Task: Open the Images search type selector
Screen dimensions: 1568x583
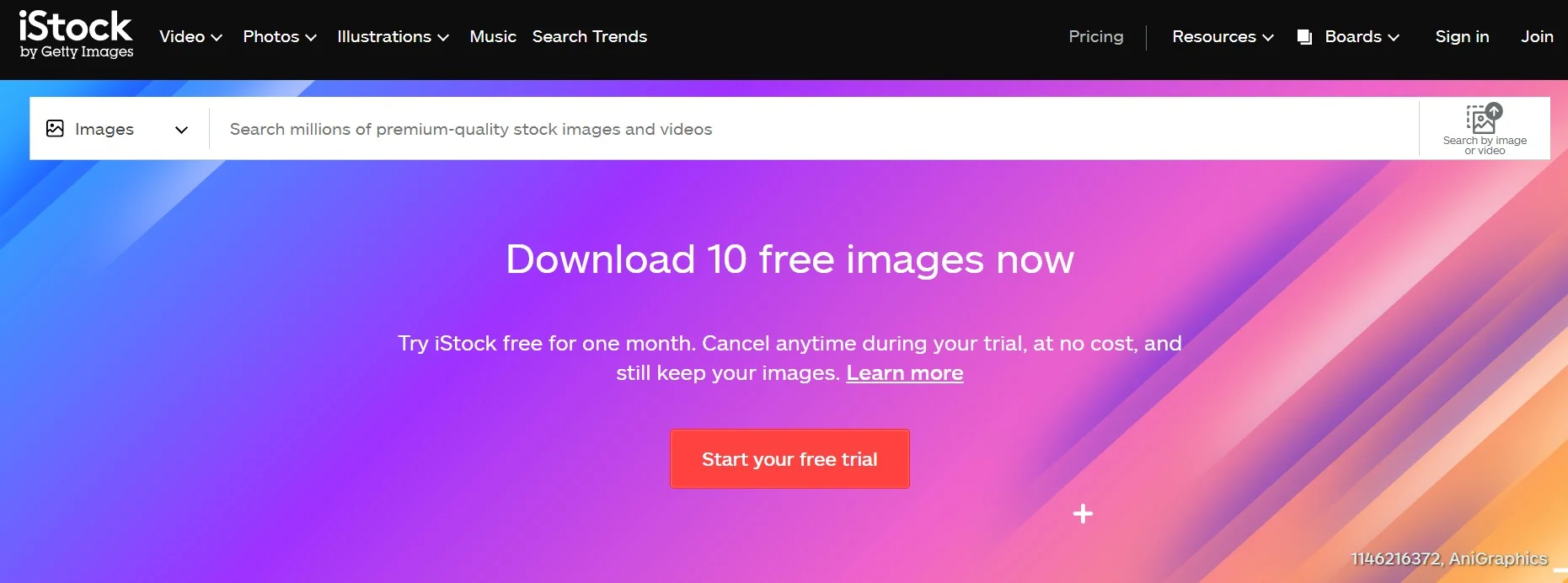Action: click(x=118, y=129)
